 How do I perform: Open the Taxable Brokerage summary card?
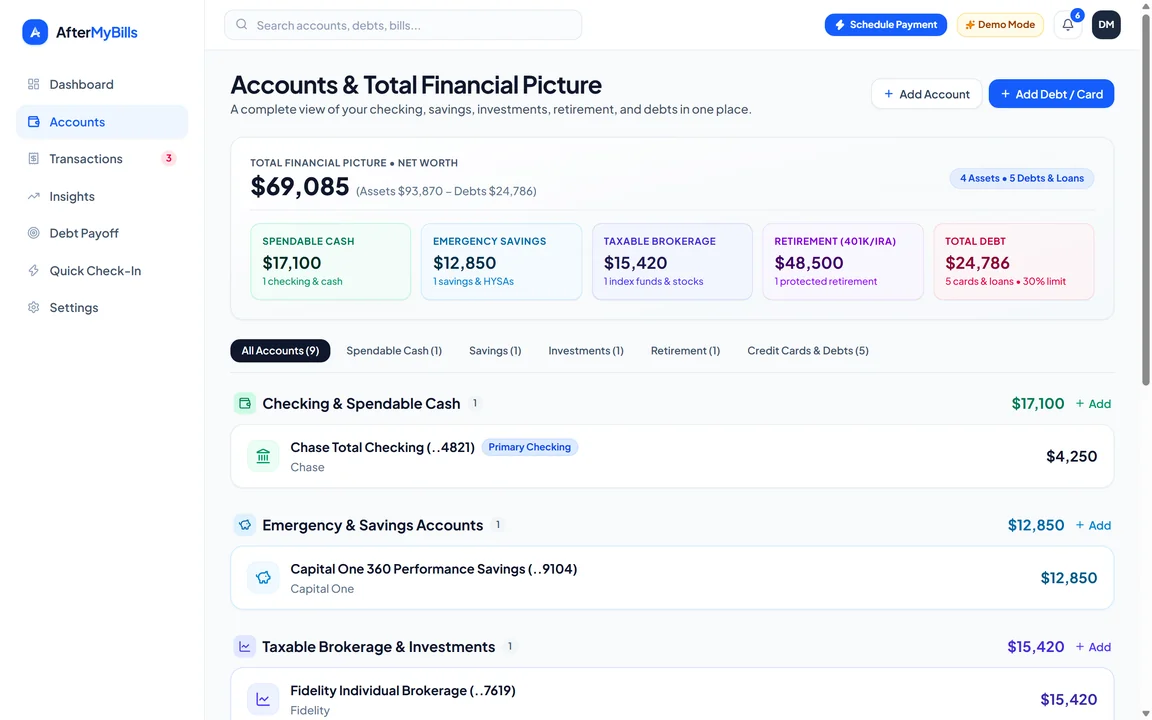pos(672,262)
